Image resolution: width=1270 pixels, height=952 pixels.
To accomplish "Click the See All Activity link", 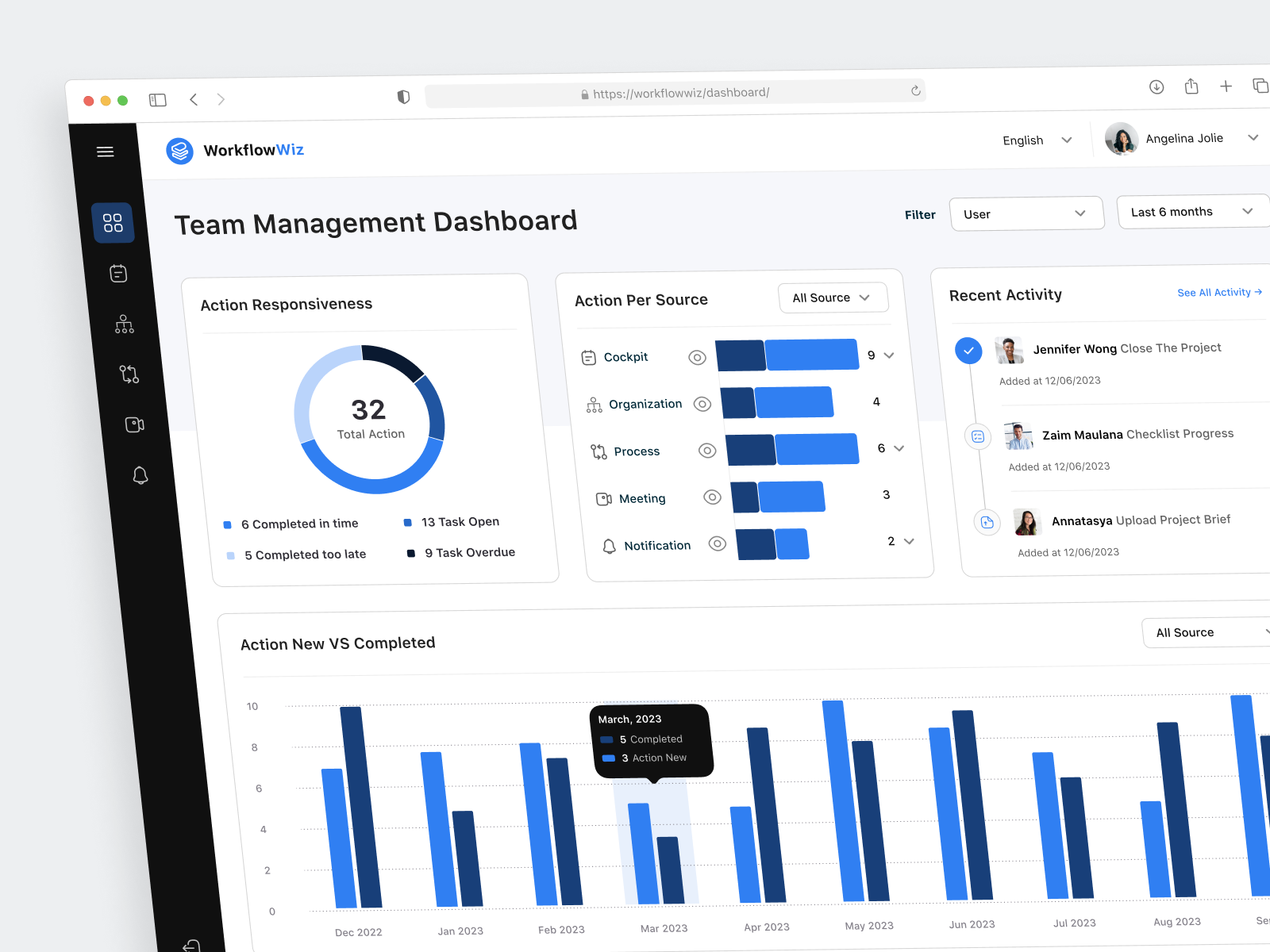I will click(x=1219, y=292).
